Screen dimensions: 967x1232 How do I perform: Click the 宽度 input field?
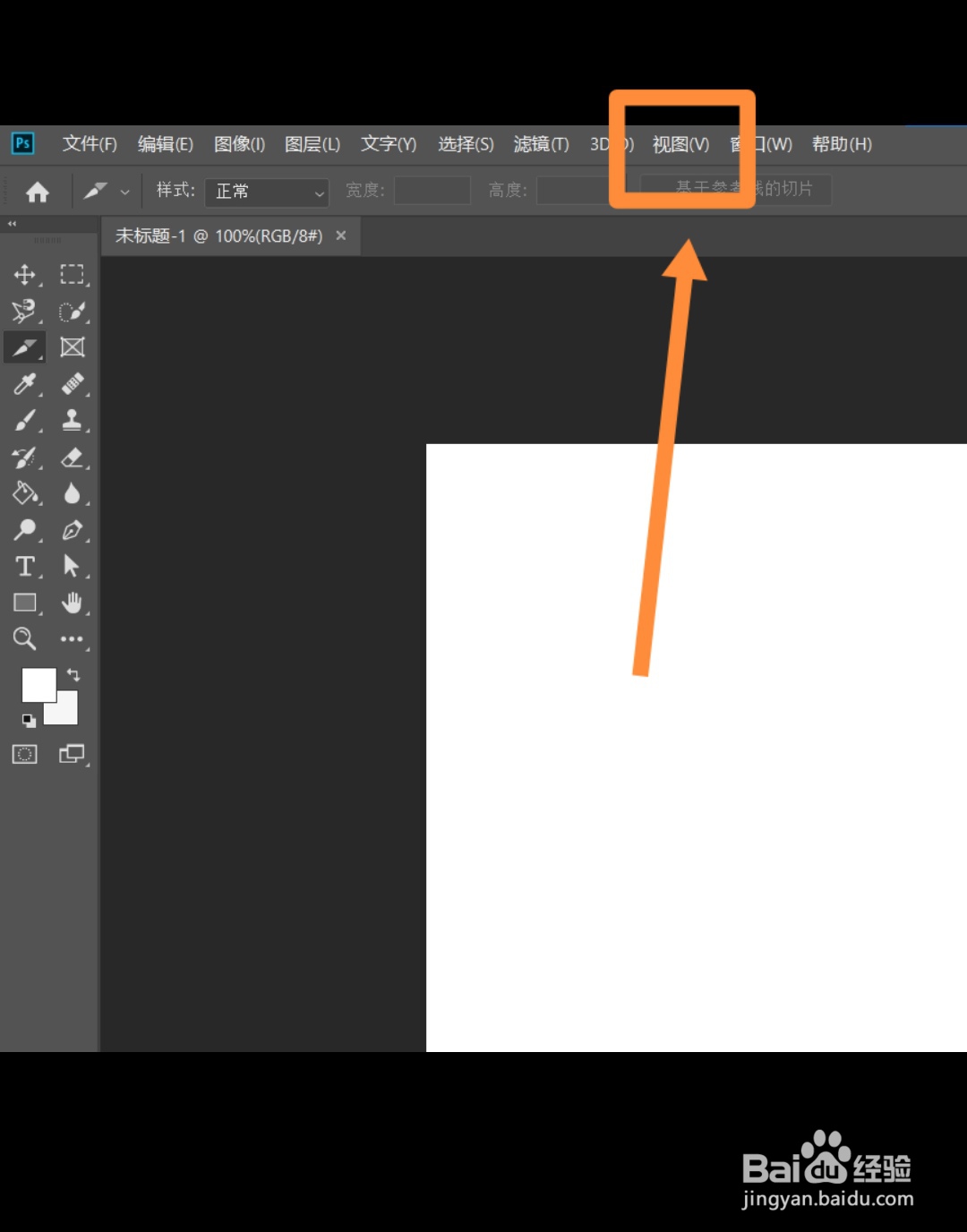pyautogui.click(x=432, y=191)
